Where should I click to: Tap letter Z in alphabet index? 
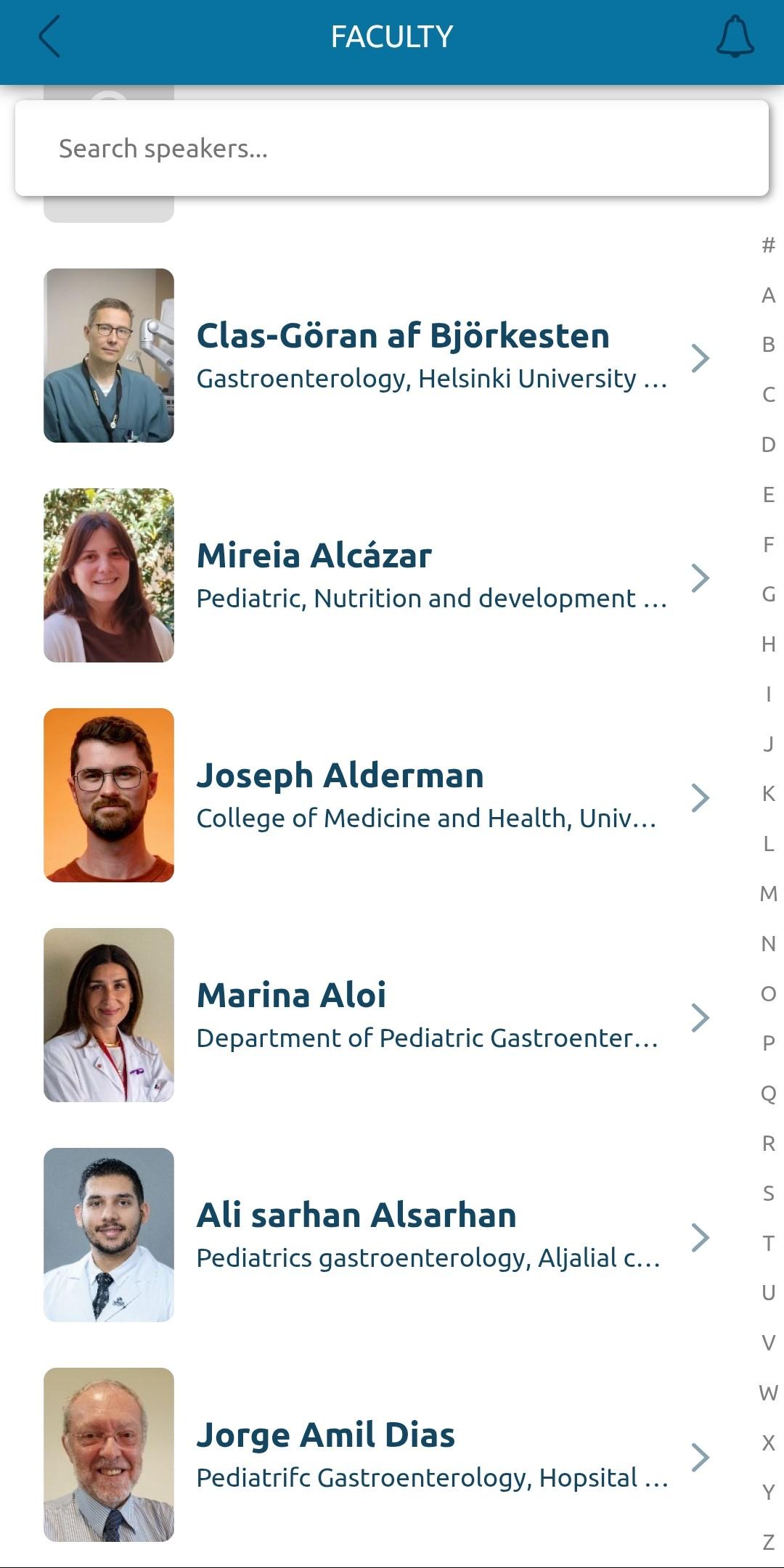tap(768, 1542)
